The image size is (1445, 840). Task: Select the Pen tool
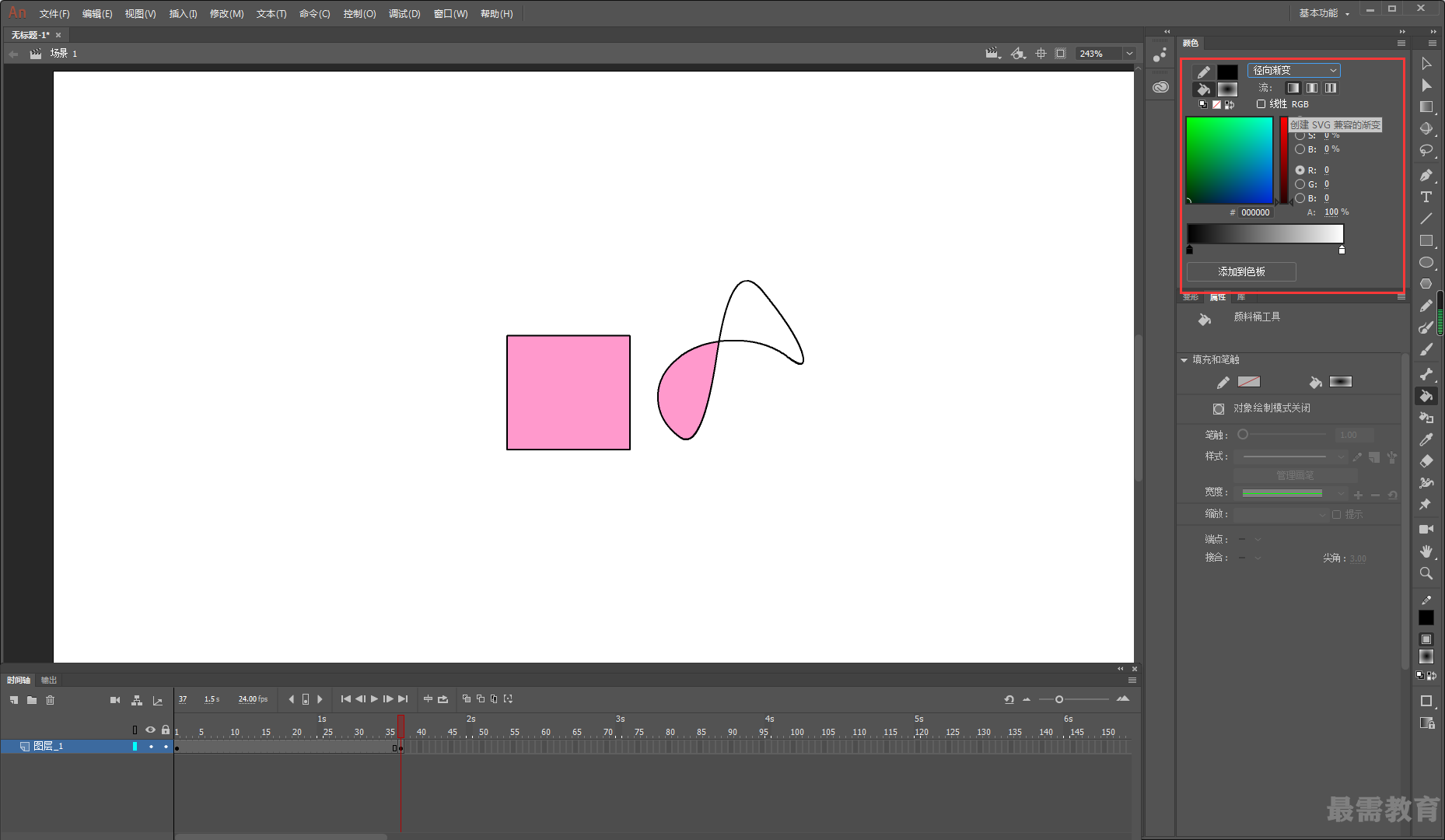point(1426,175)
